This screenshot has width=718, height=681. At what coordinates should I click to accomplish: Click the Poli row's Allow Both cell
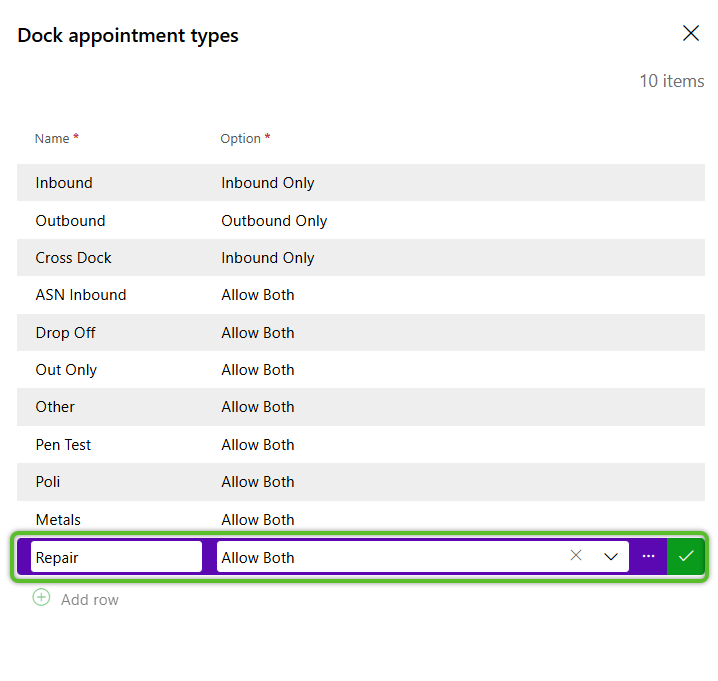(x=258, y=482)
